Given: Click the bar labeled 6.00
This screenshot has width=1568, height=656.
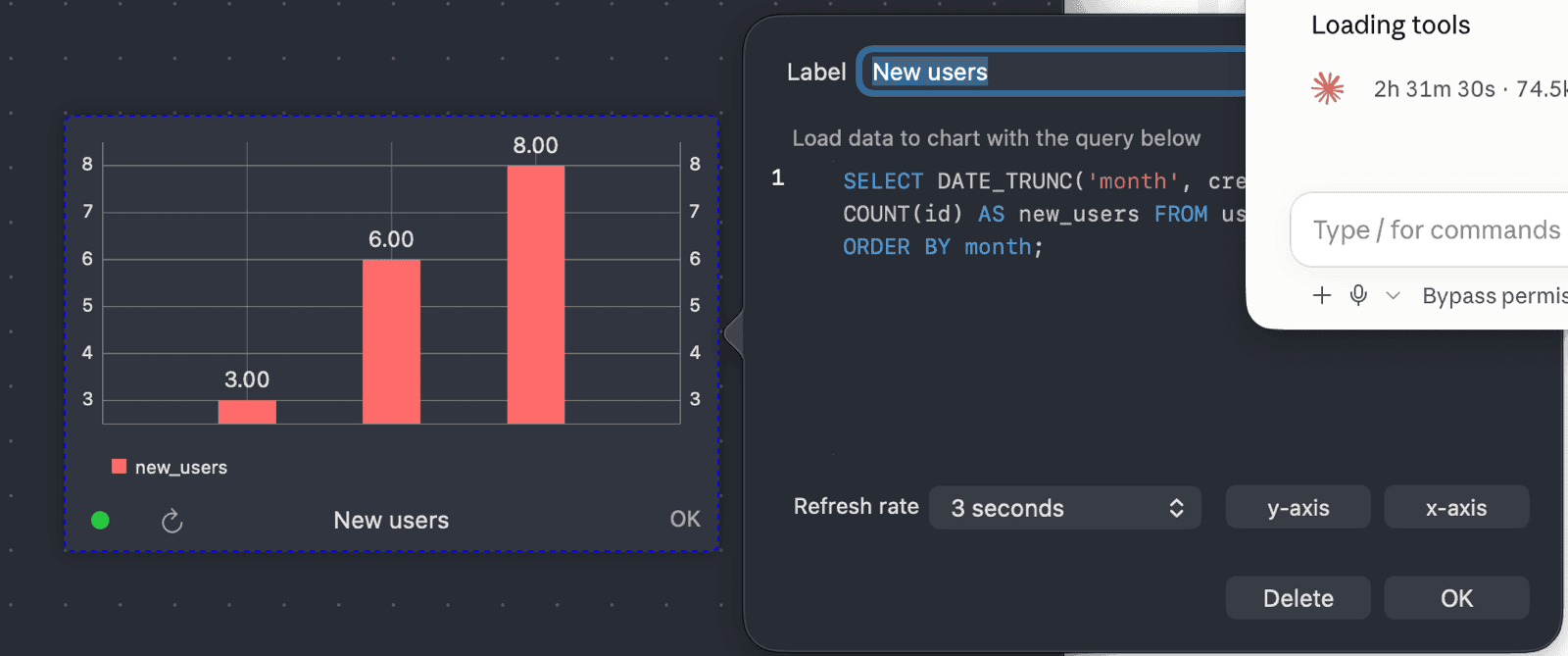Looking at the screenshot, I should click(391, 341).
